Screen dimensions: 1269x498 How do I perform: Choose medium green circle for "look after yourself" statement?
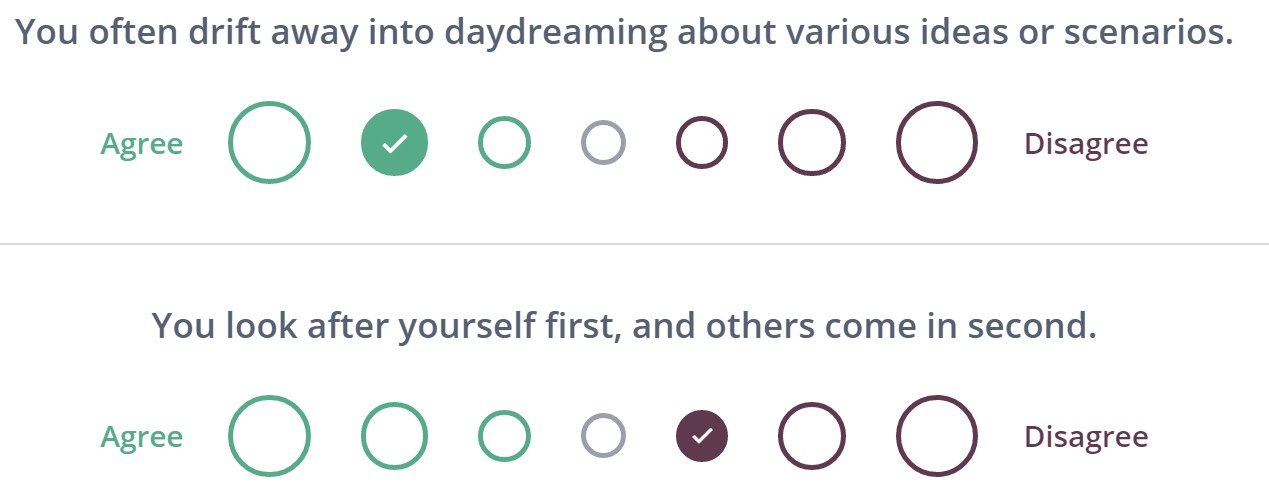pyautogui.click(x=394, y=436)
